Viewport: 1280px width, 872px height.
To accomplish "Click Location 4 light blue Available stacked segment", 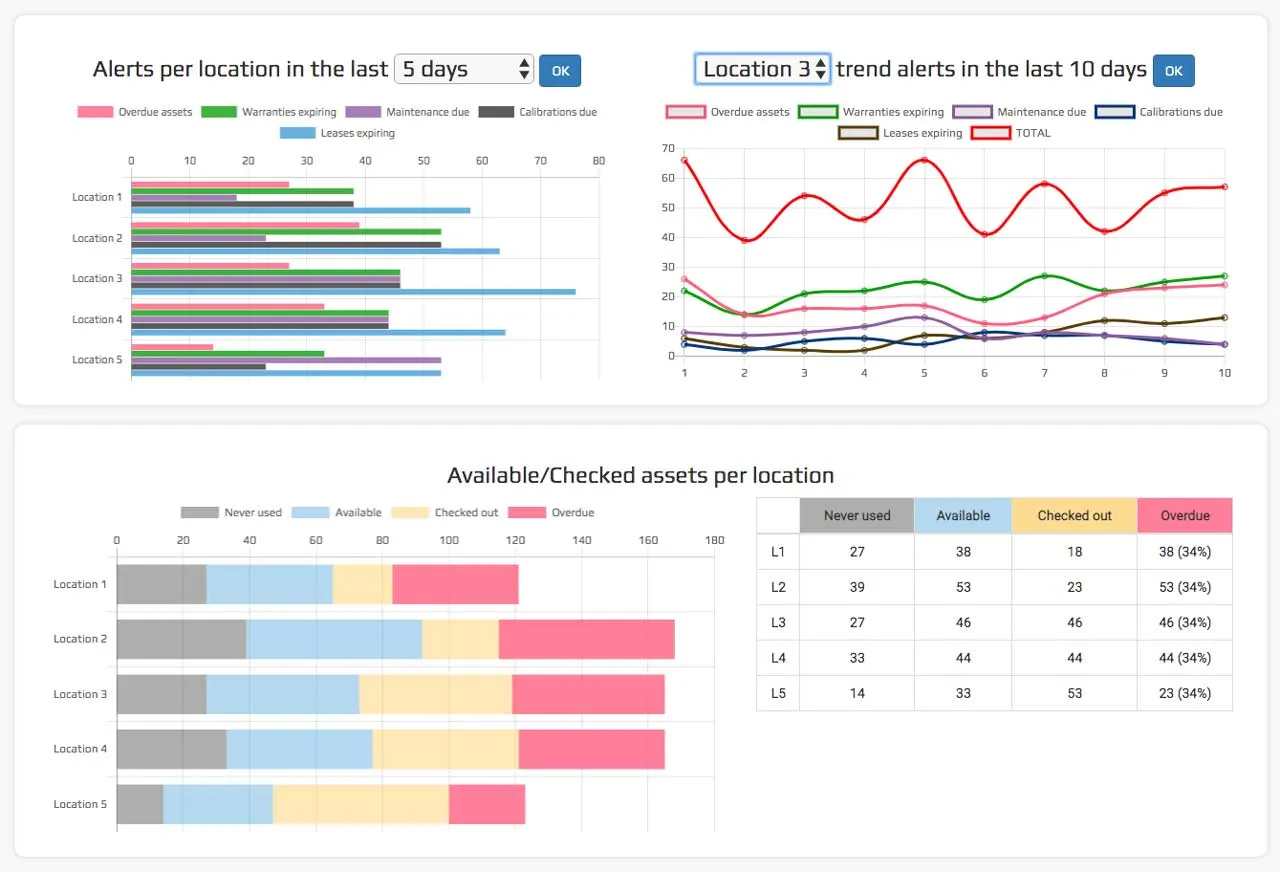I will coord(300,749).
